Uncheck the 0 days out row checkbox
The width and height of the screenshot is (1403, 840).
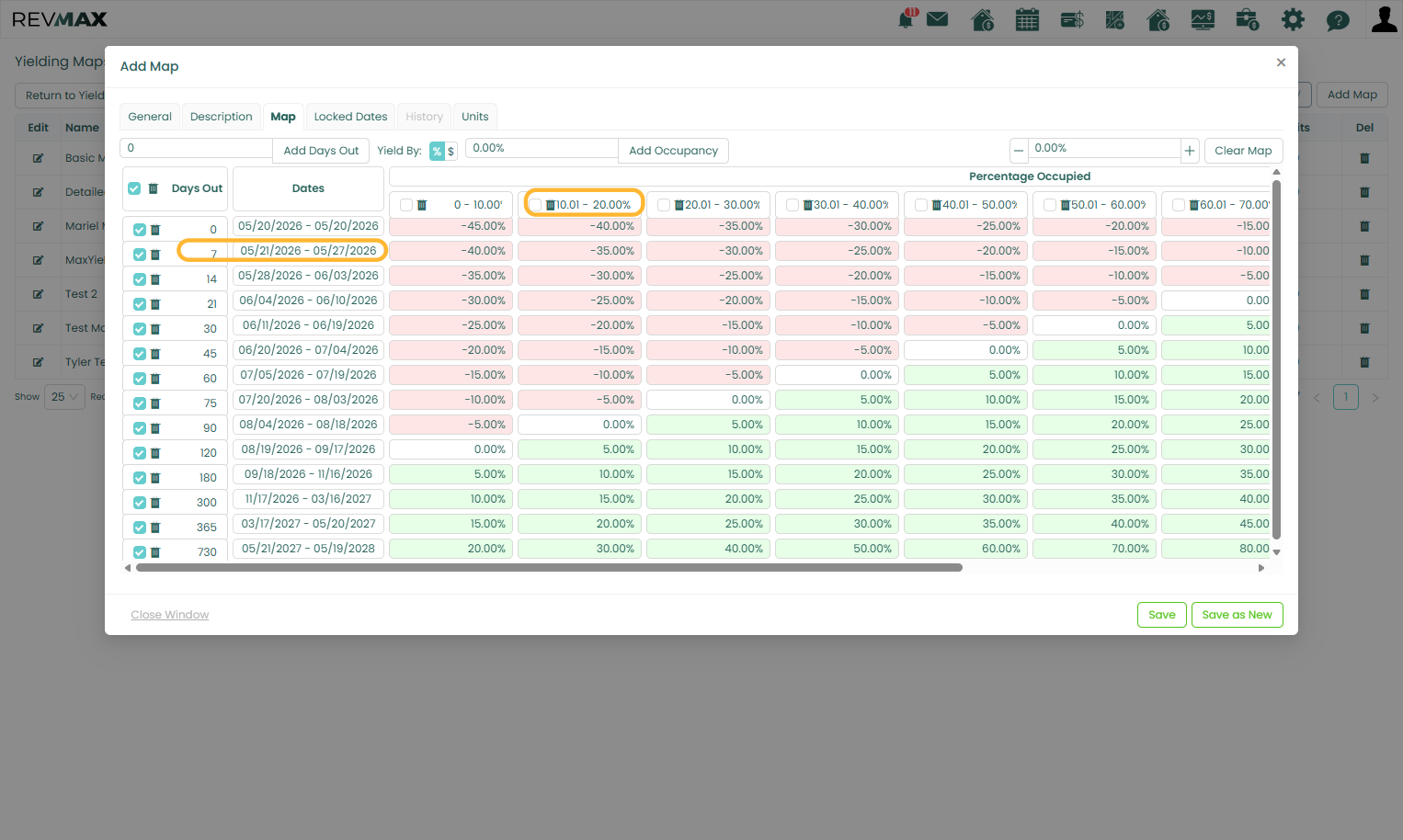coord(140,230)
